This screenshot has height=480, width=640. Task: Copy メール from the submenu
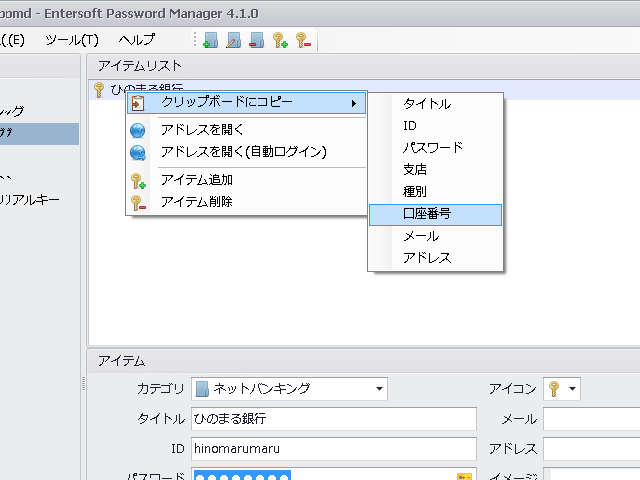435,236
